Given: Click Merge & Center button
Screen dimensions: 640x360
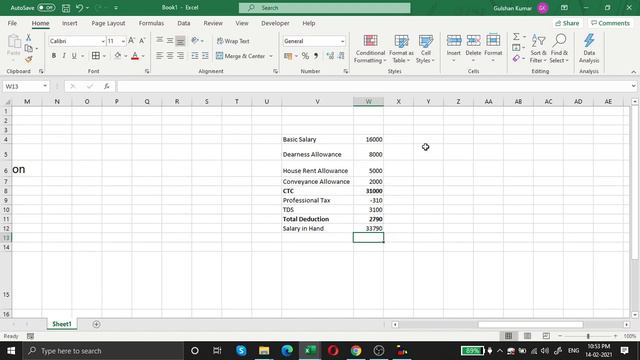Looking at the screenshot, I should click(x=241, y=56).
